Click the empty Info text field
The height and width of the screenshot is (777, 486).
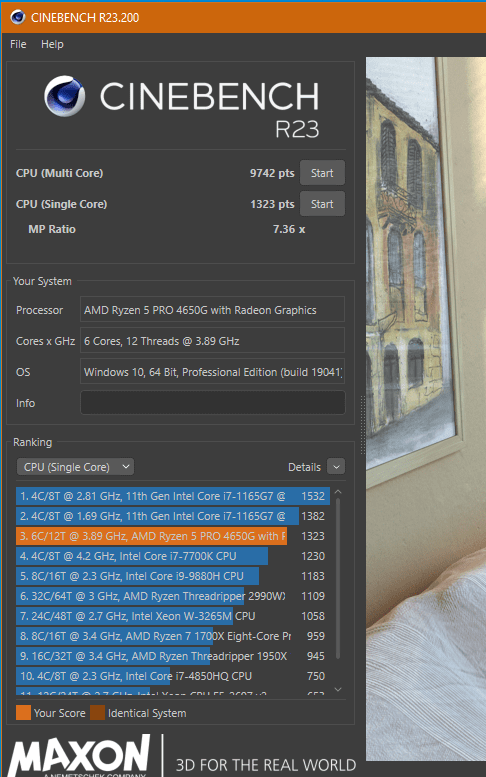212,402
